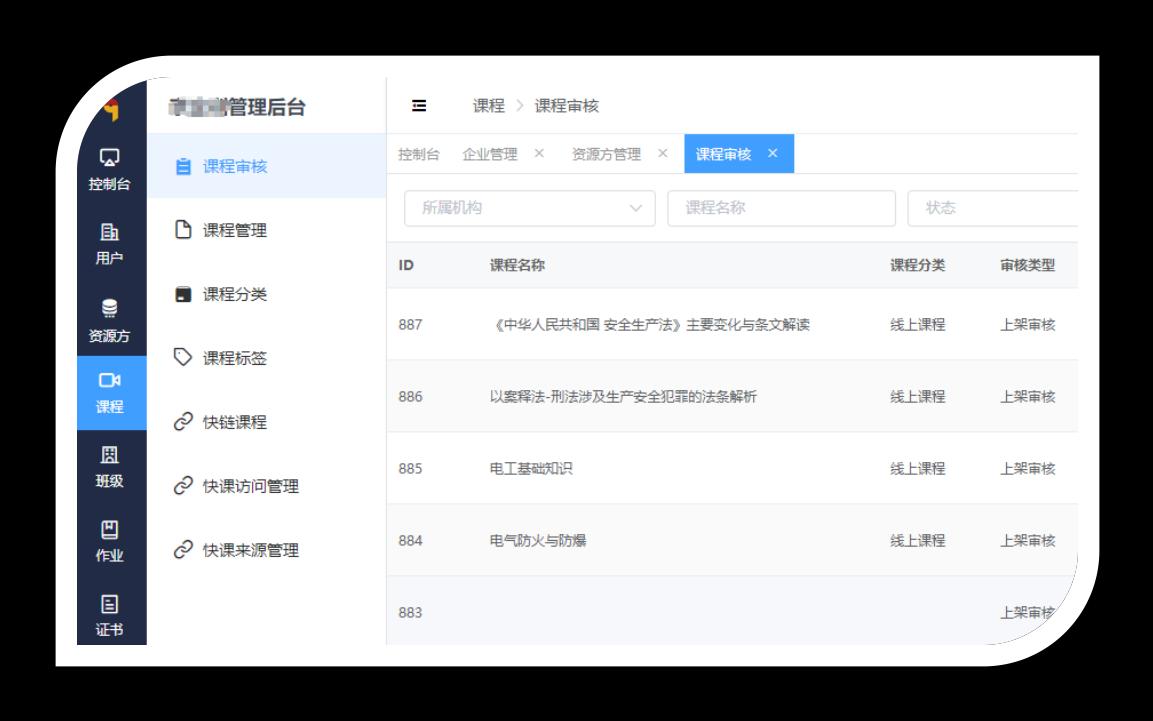Viewport: 1153px width, 721px height.
Task: Select ID cell 885
Action: [410, 469]
